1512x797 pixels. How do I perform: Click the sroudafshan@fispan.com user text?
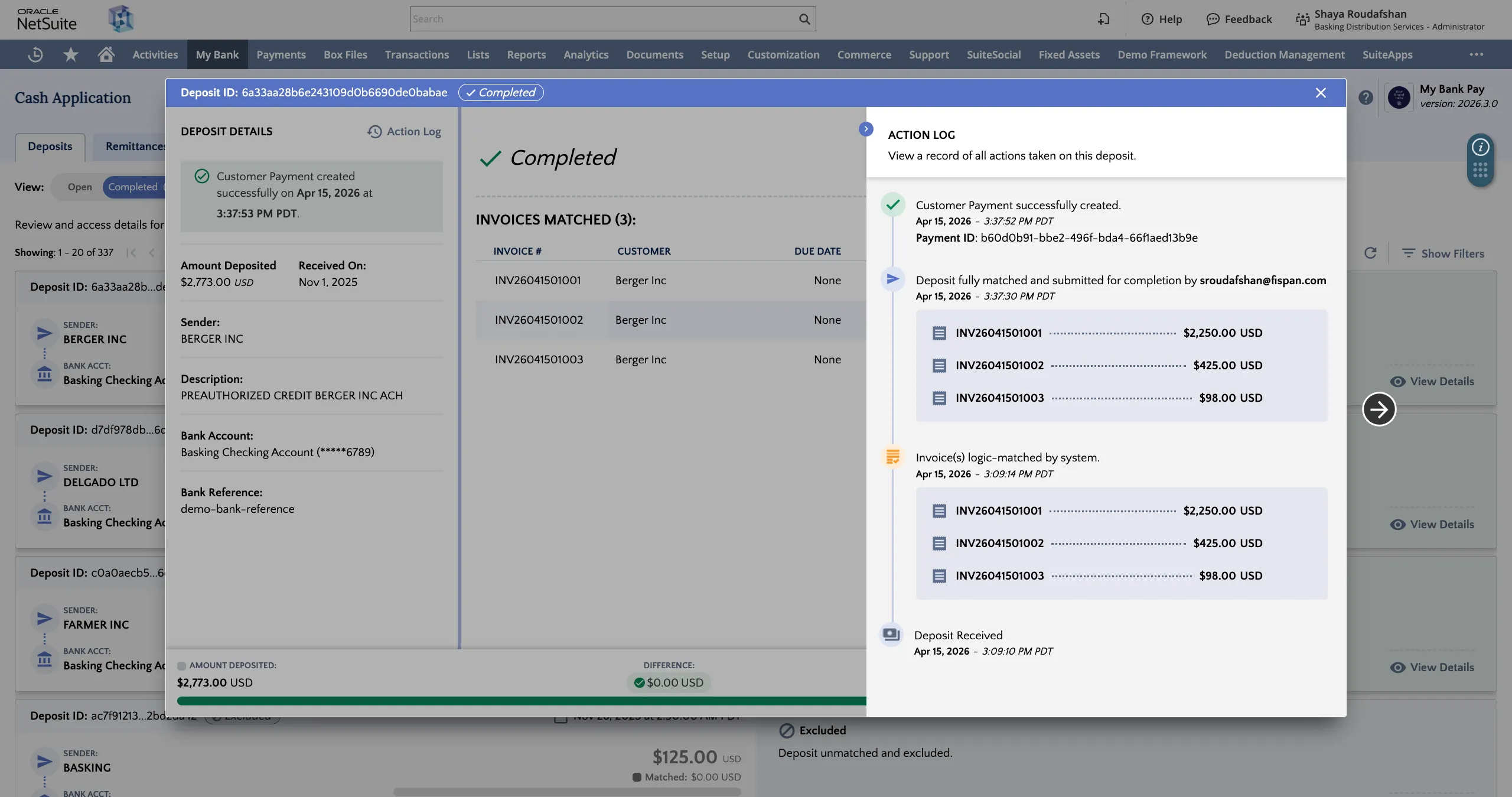1263,280
